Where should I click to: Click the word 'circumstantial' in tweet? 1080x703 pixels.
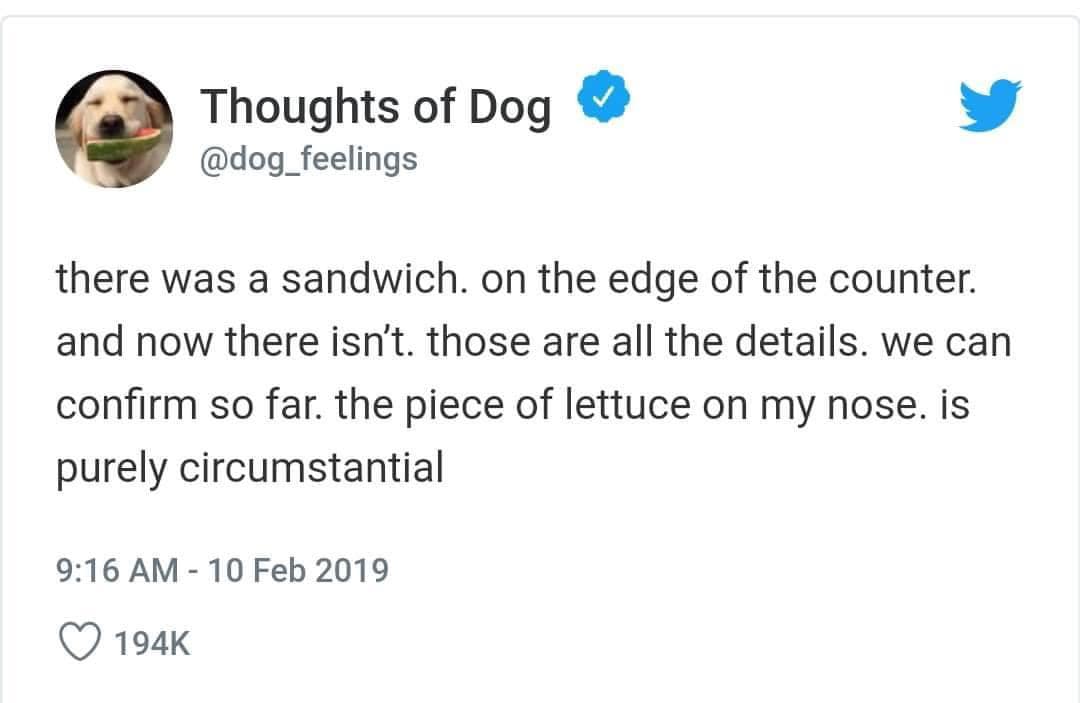pos(311,467)
